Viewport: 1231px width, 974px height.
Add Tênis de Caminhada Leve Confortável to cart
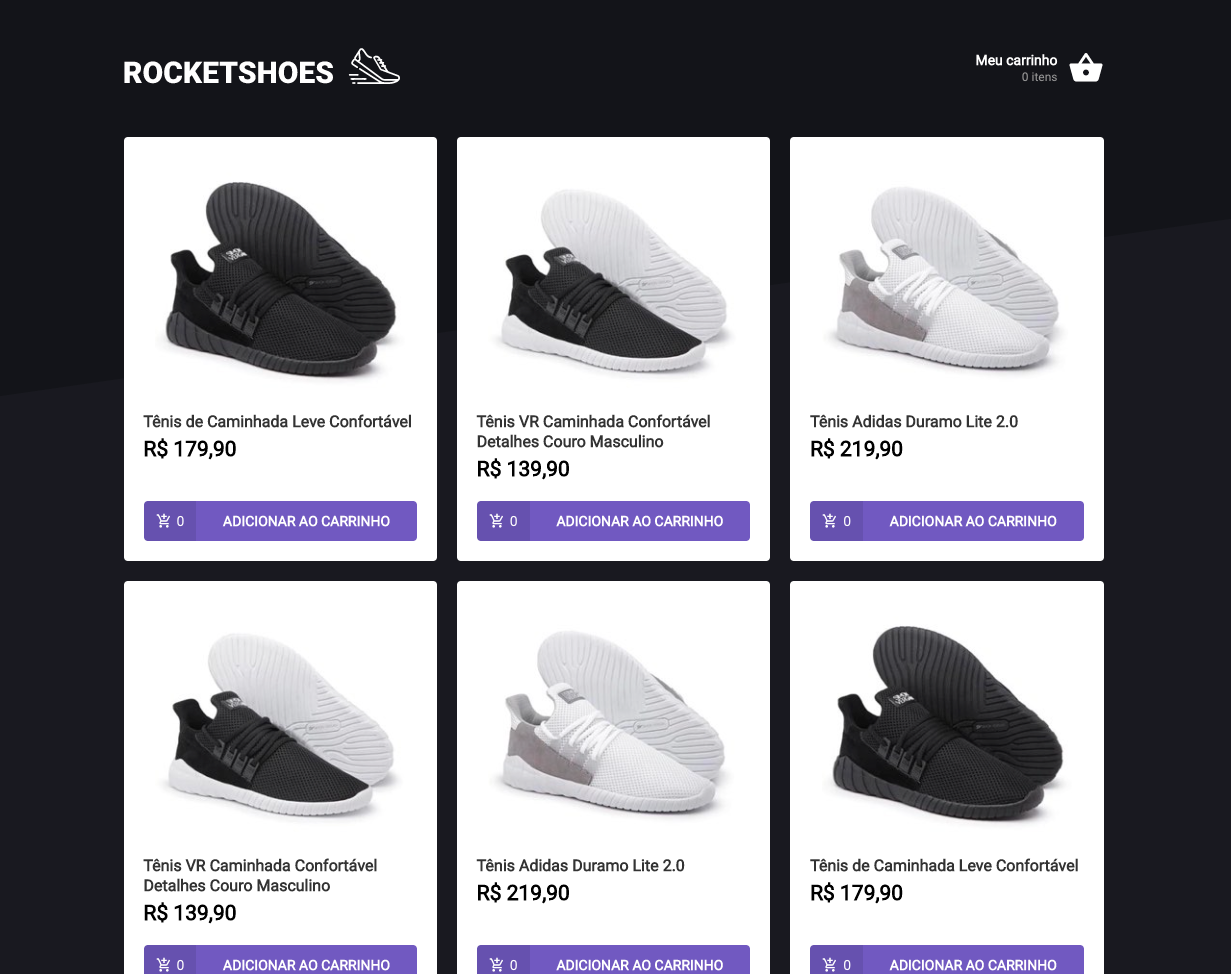pyautogui.click(x=306, y=520)
